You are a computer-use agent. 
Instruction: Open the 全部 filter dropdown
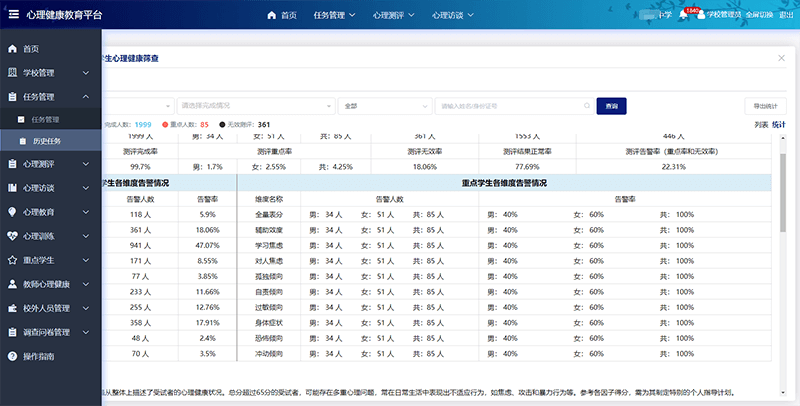click(x=383, y=105)
